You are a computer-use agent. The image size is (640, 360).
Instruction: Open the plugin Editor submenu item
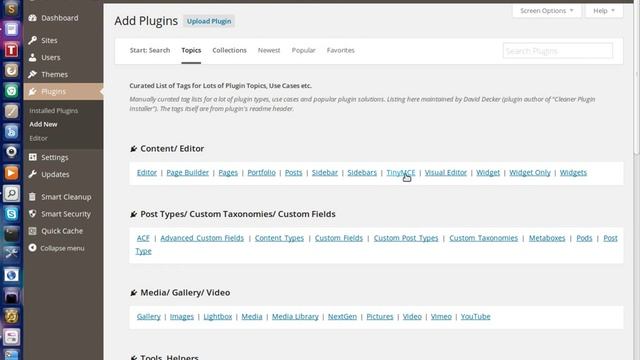[38, 138]
